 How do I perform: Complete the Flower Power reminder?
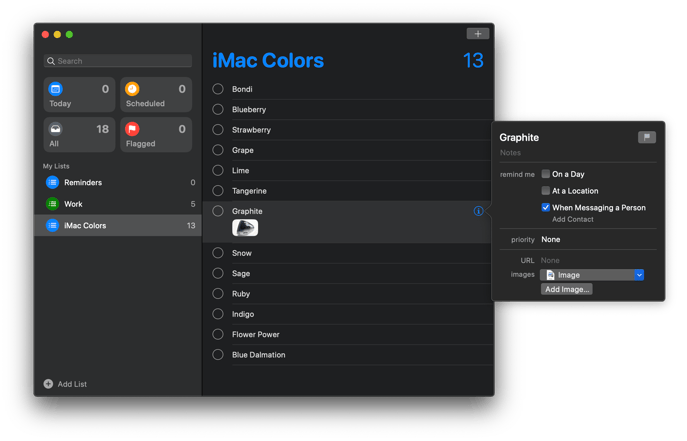(x=218, y=335)
